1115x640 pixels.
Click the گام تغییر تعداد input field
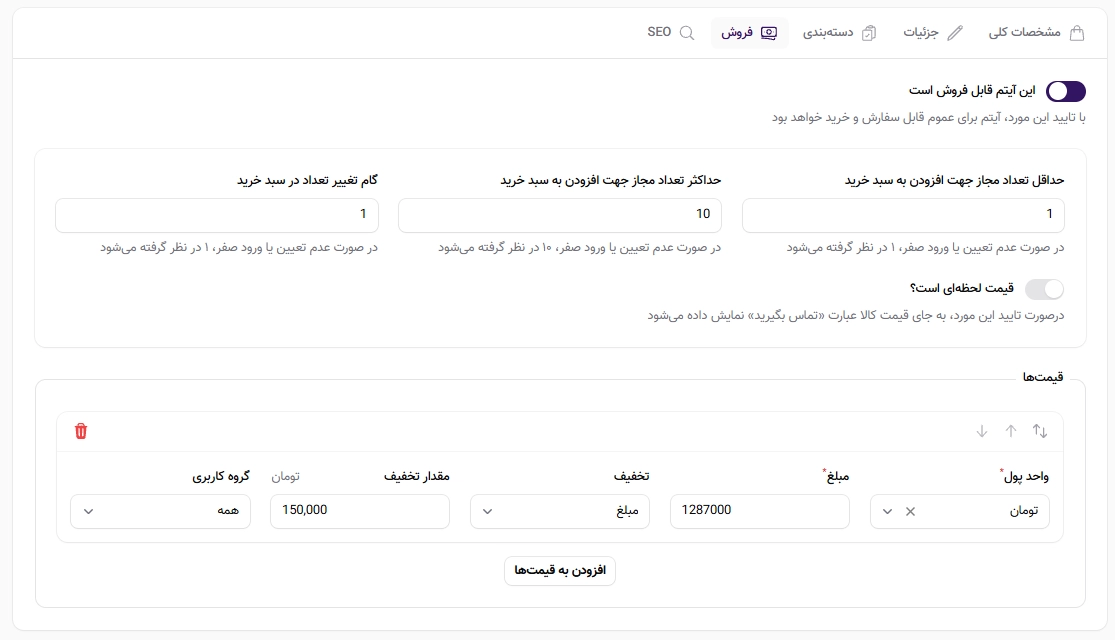217,215
